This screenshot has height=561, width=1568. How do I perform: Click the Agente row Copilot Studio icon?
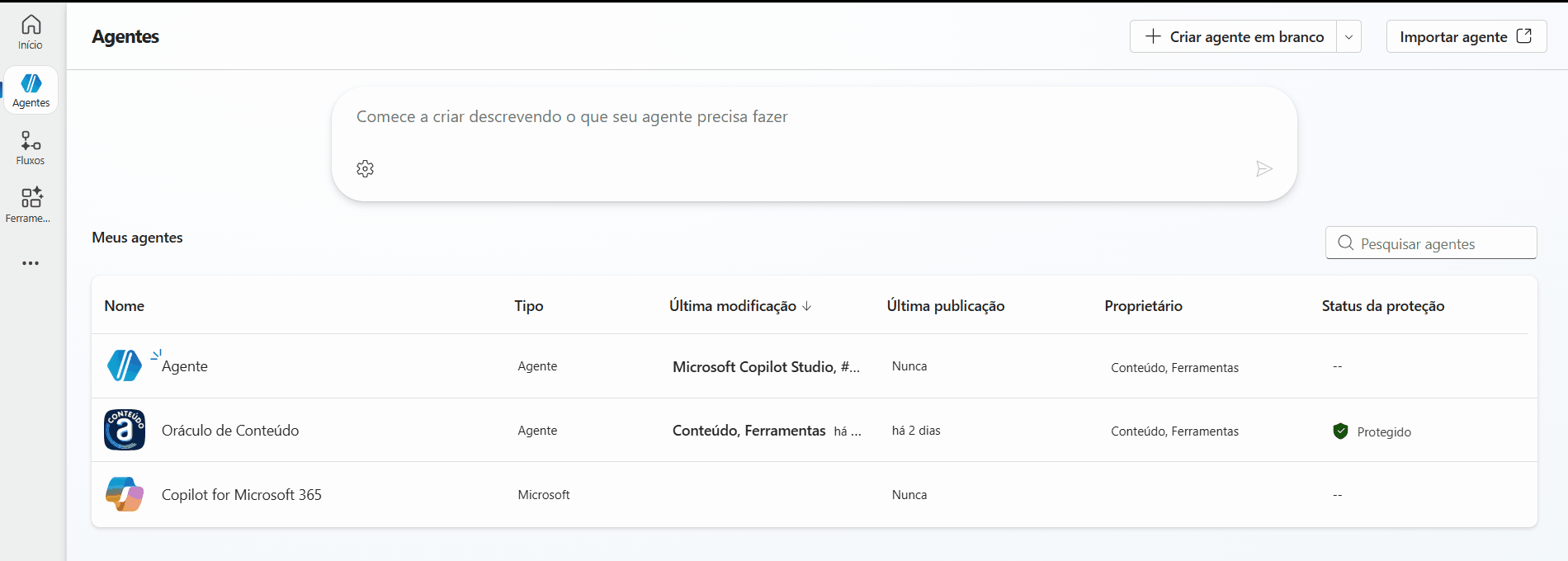(125, 365)
